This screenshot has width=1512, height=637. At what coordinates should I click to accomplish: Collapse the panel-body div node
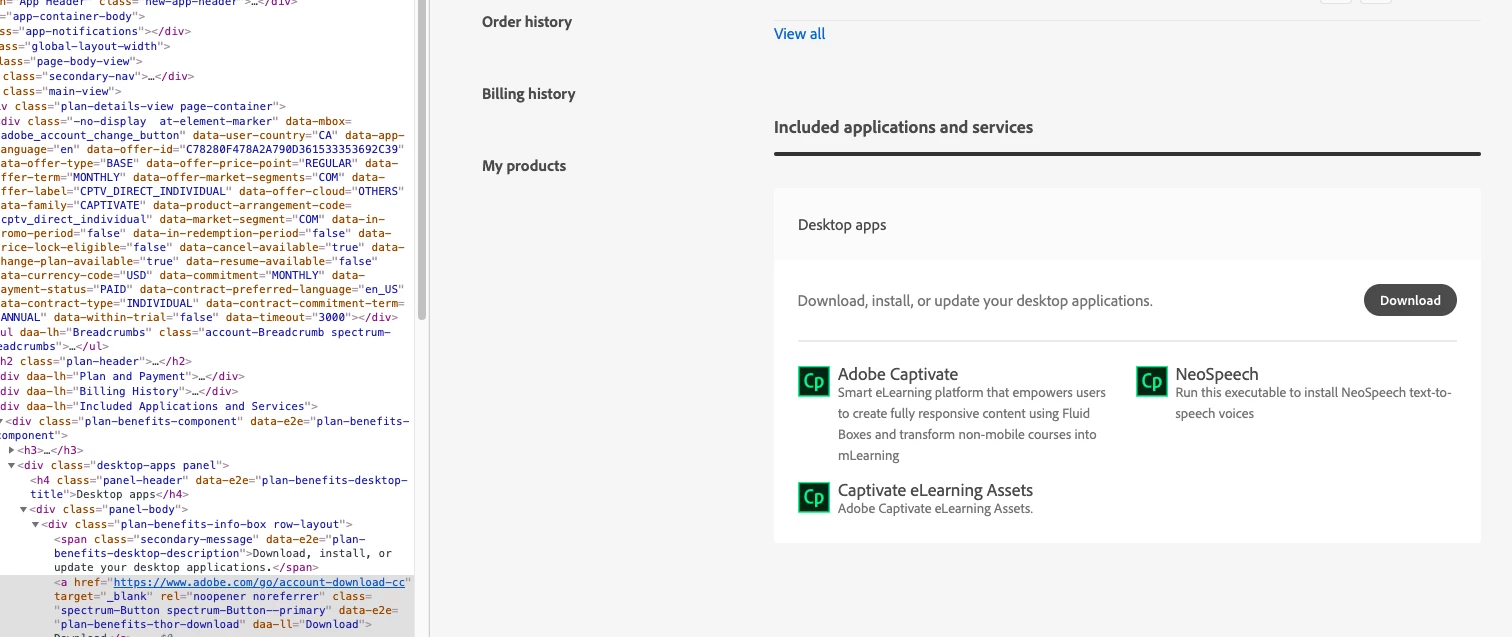(23, 510)
